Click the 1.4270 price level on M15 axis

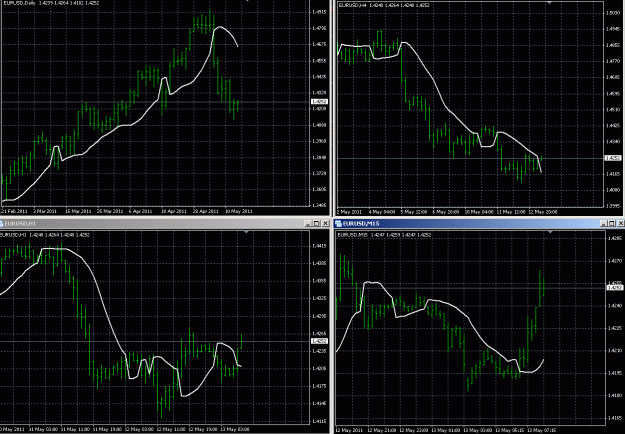click(614, 261)
